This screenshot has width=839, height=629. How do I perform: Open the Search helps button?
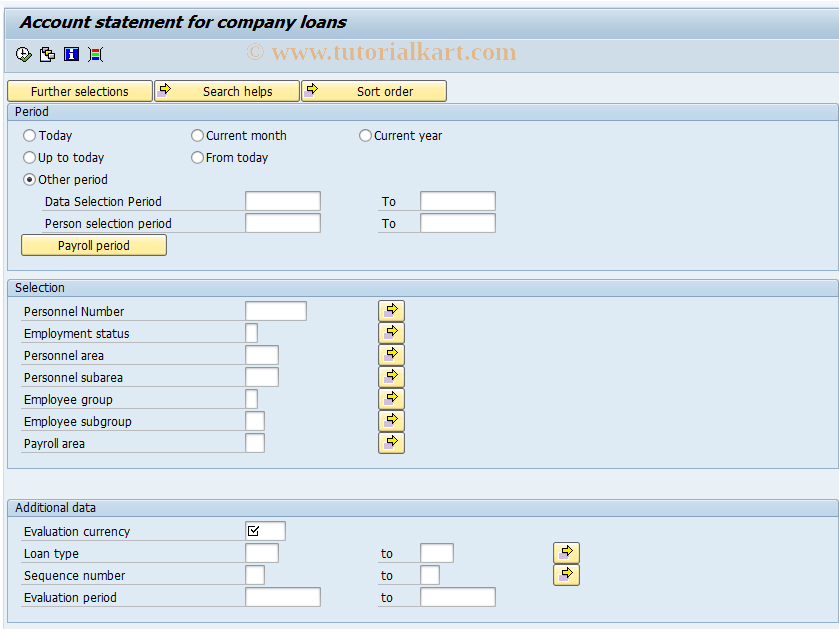coord(227,91)
